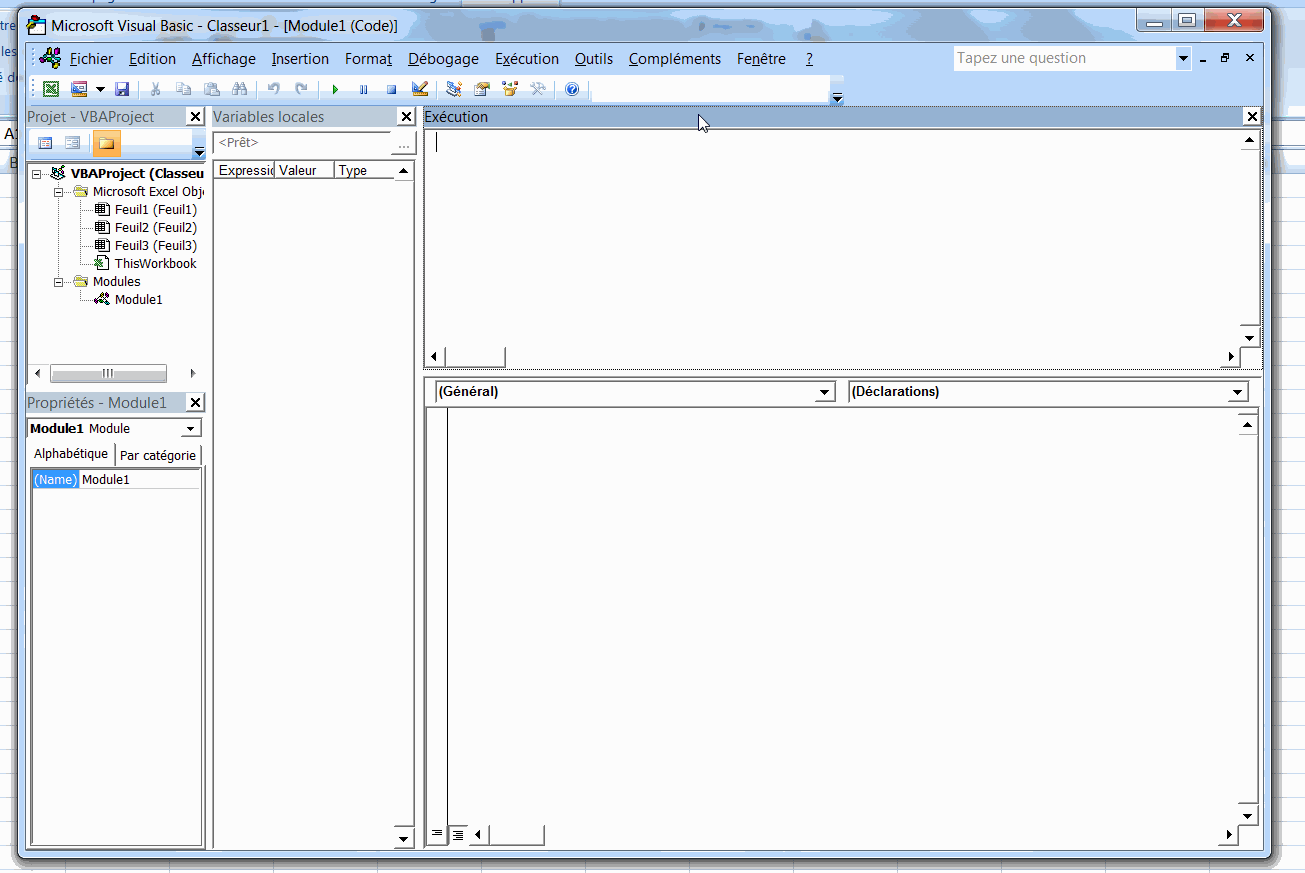The image size is (1305, 873).
Task: Select Feuil2 (Feuil2) in project tree
Action: [x=155, y=228]
